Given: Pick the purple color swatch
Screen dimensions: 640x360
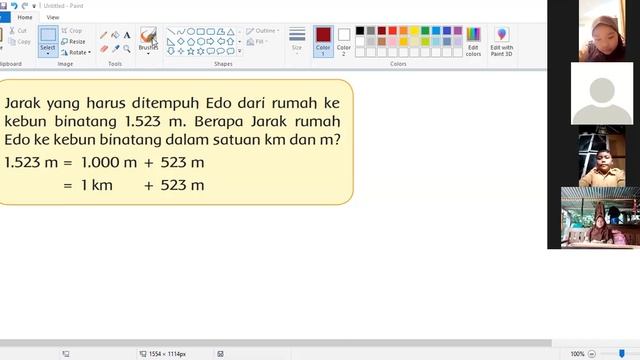Looking at the screenshot, I should click(458, 31).
